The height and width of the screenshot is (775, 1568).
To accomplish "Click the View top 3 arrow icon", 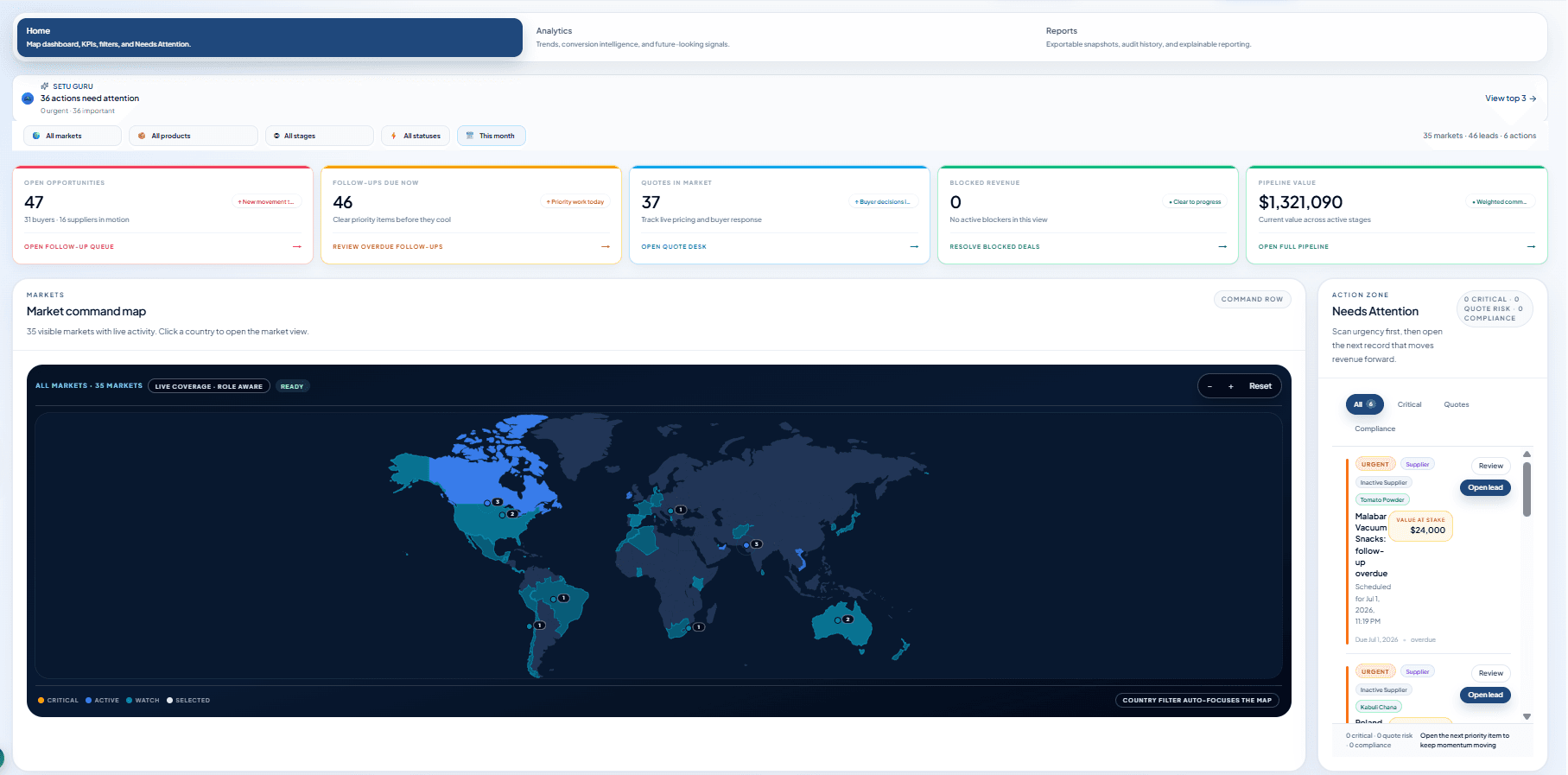I will point(1533,98).
